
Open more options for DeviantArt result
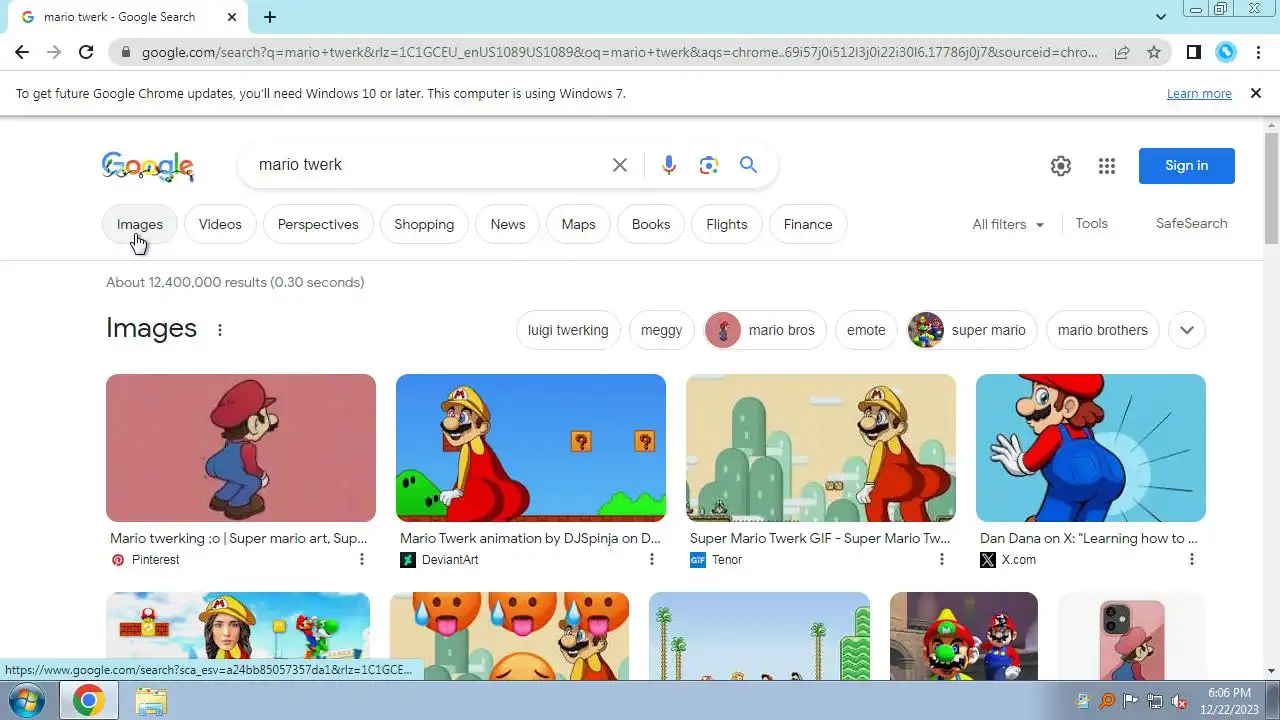click(x=652, y=560)
